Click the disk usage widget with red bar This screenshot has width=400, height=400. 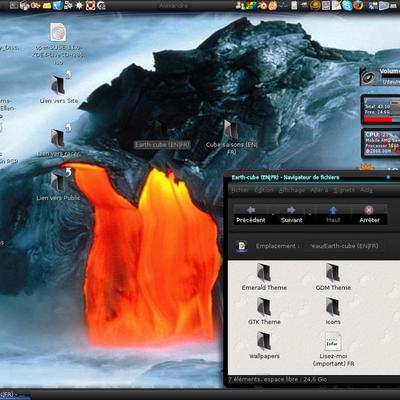coord(381,110)
